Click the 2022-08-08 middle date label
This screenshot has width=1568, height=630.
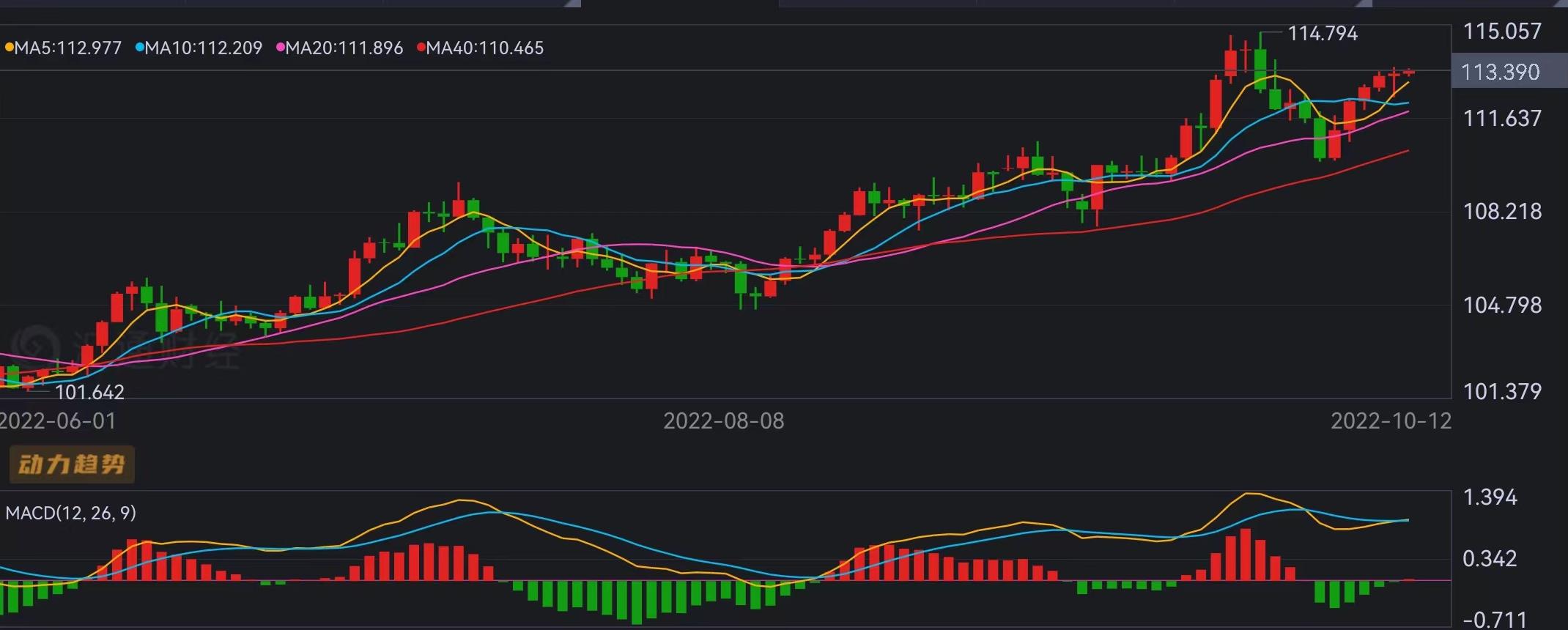point(723,421)
